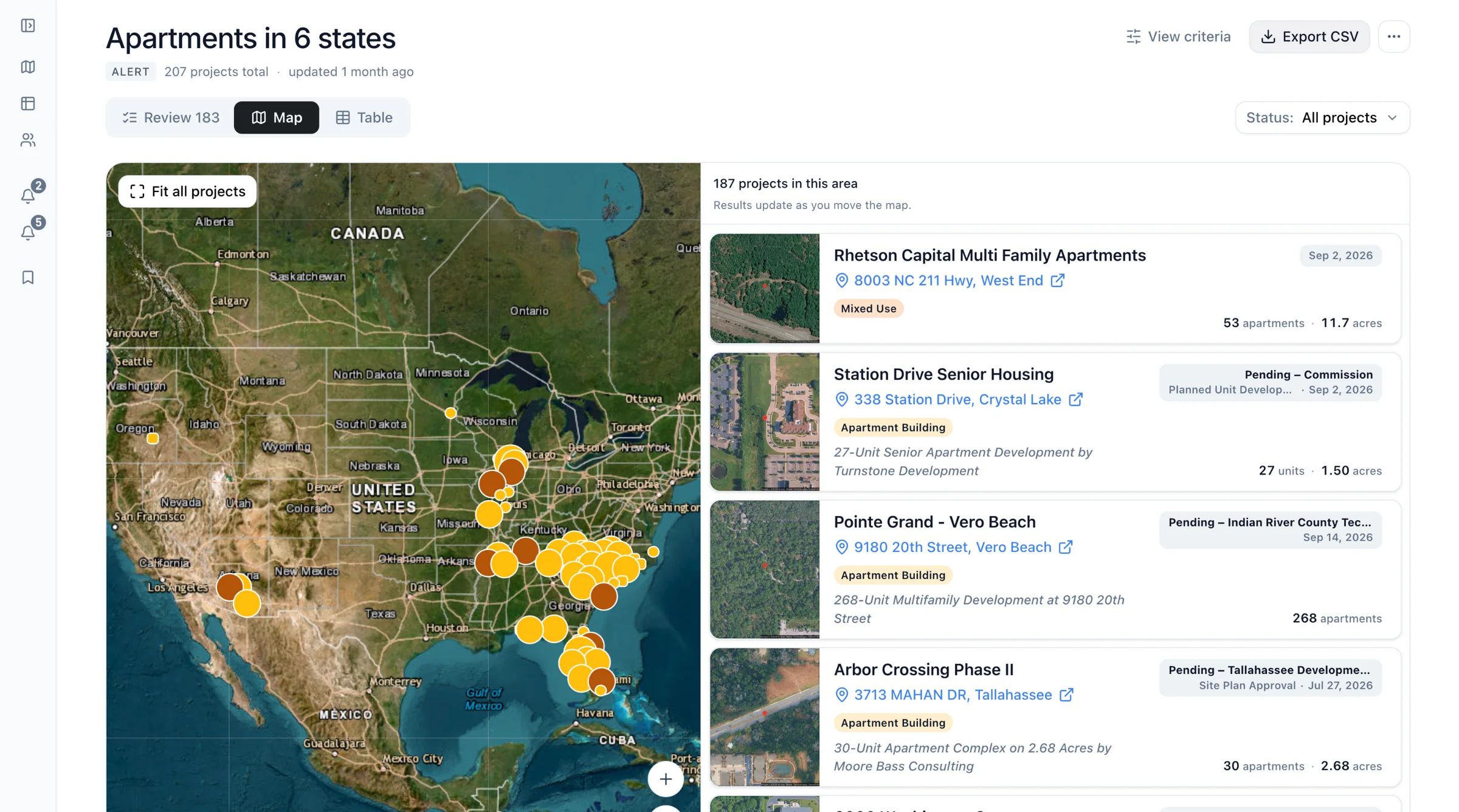Open the bookmark icon in sidebar
Image resolution: width=1459 pixels, height=812 pixels.
point(28,277)
